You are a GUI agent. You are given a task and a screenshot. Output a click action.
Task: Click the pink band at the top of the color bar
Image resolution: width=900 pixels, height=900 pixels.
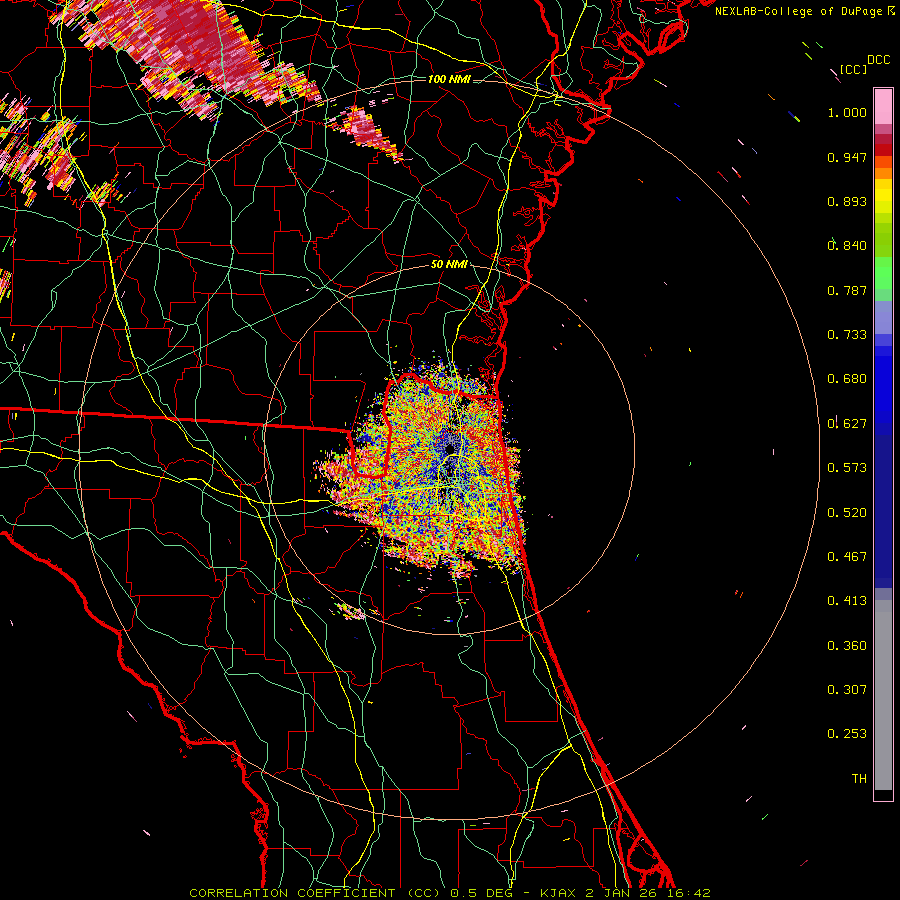pyautogui.click(x=883, y=106)
